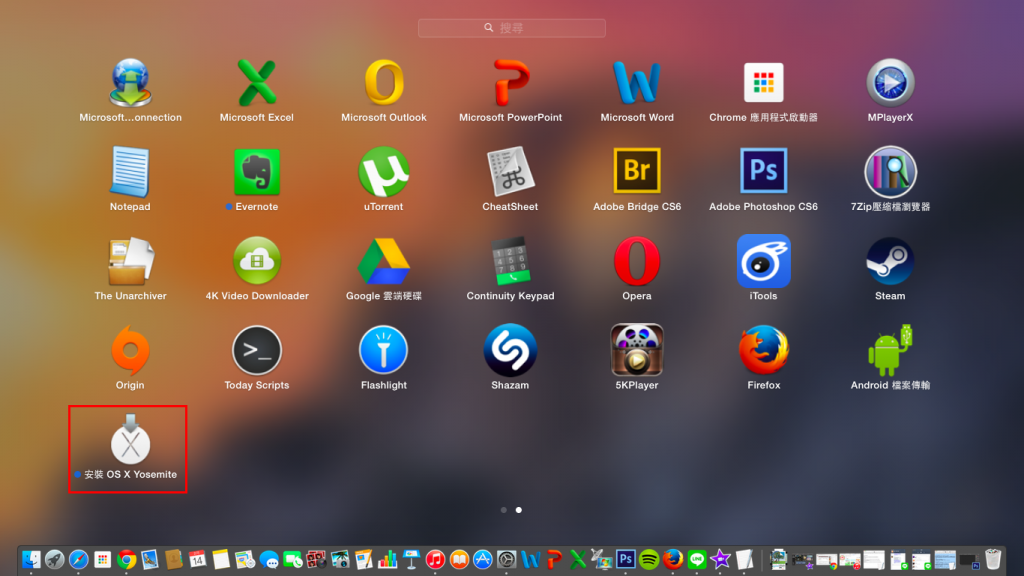The height and width of the screenshot is (576, 1024).
Task: Start 4K Video Downloader
Action: pyautogui.click(x=257, y=262)
